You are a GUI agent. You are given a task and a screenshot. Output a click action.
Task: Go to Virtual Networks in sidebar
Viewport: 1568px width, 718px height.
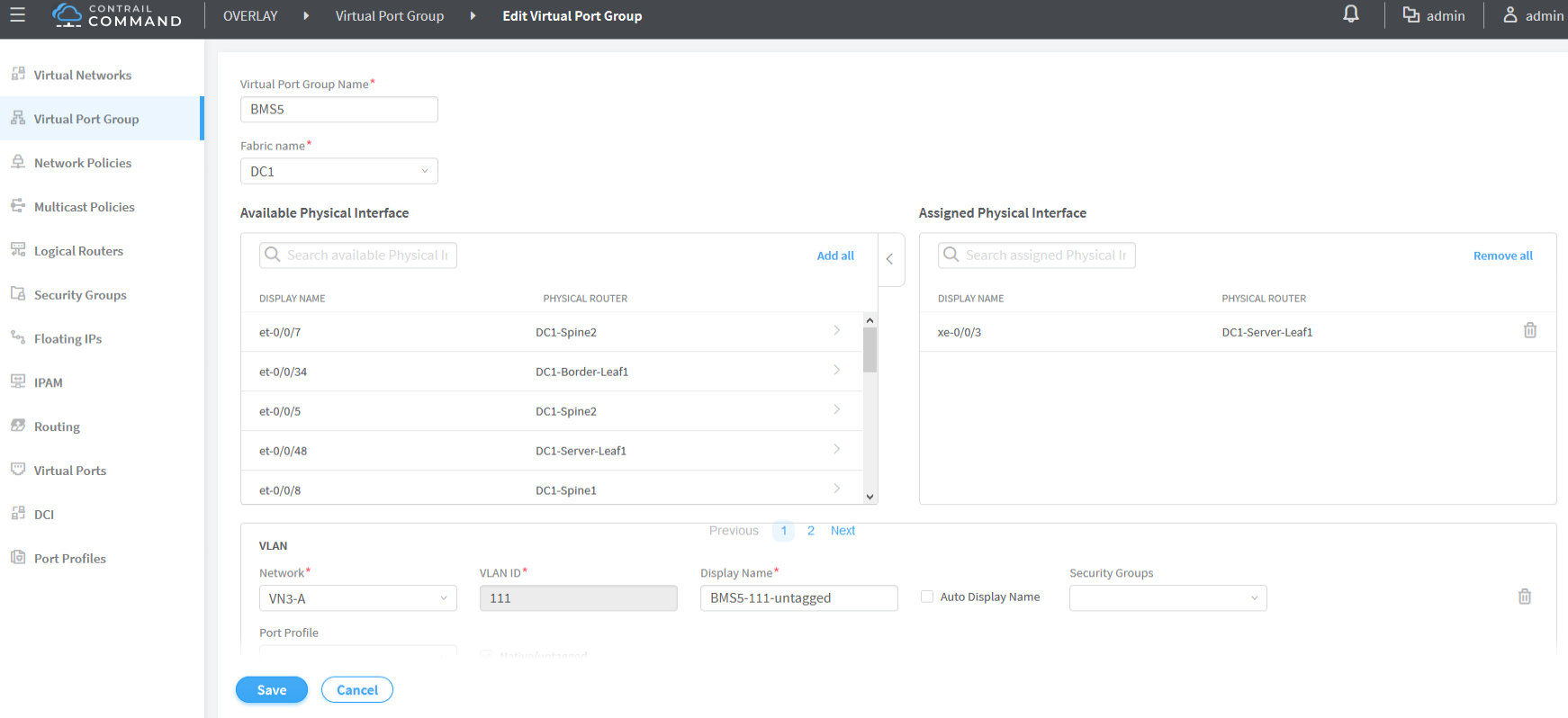coord(82,76)
